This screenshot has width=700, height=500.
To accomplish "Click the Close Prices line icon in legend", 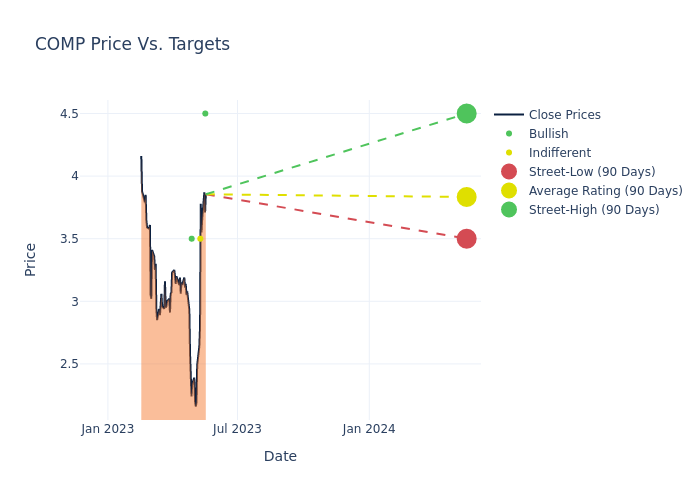I will 509,115.
